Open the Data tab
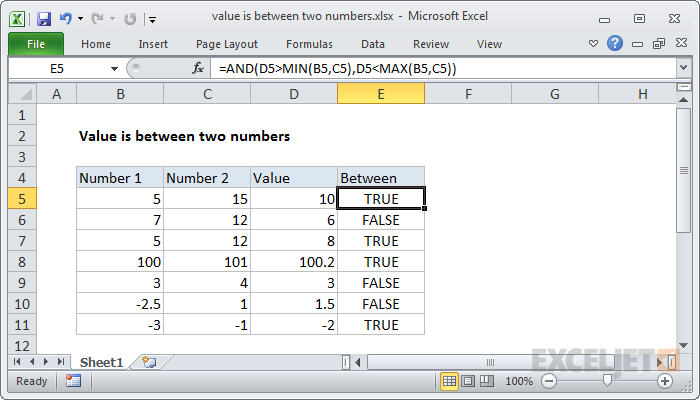The width and height of the screenshot is (700, 400). 373,44
